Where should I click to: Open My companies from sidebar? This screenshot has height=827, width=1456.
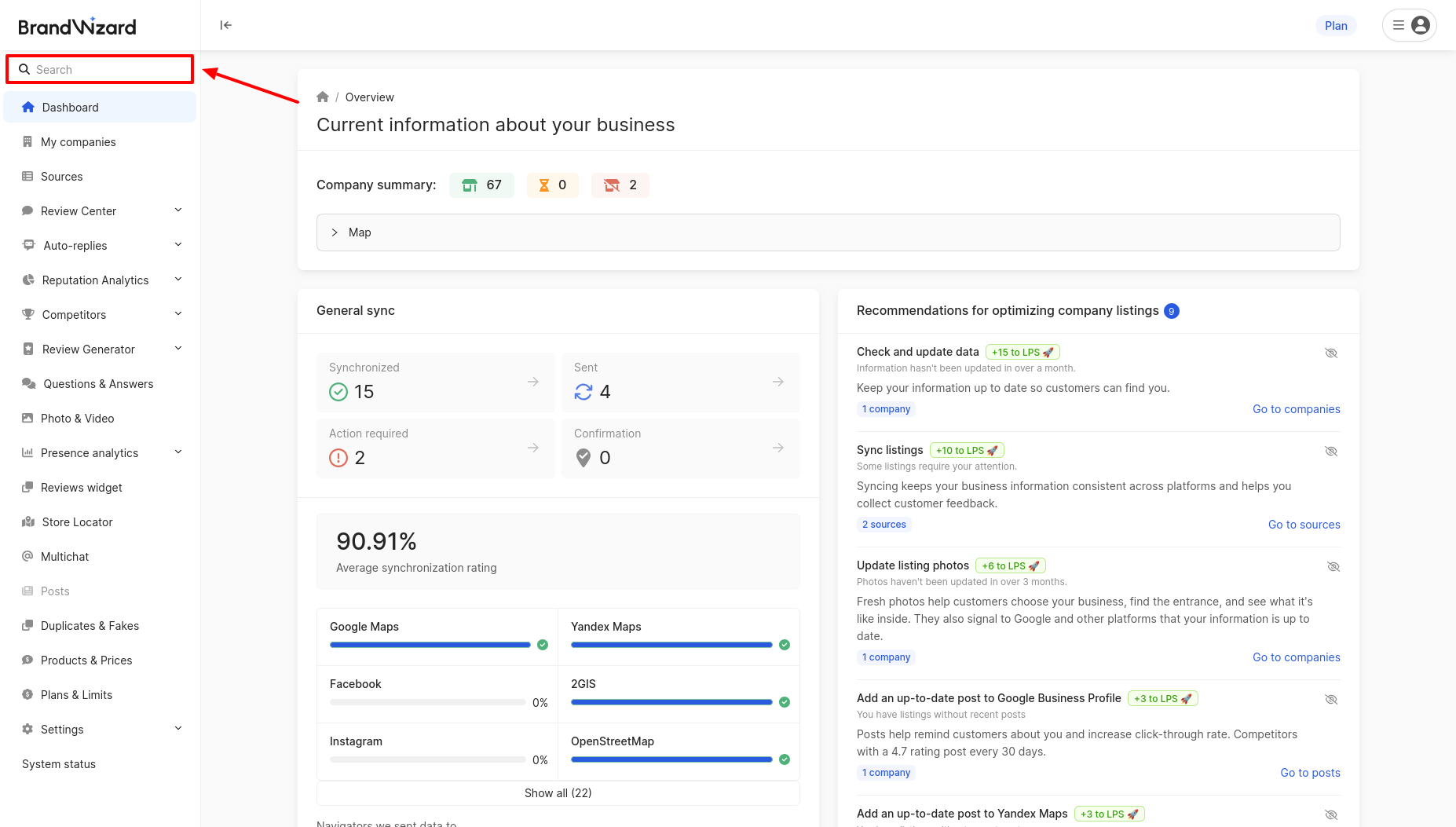point(78,142)
